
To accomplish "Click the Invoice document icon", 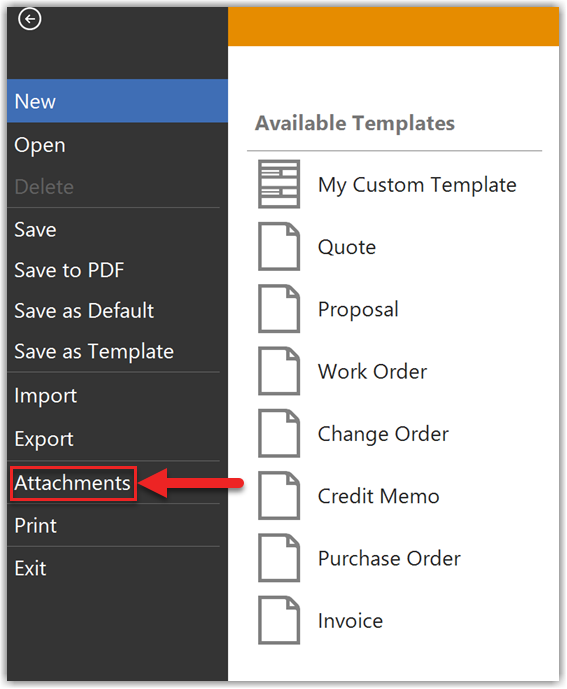I will tap(279, 620).
